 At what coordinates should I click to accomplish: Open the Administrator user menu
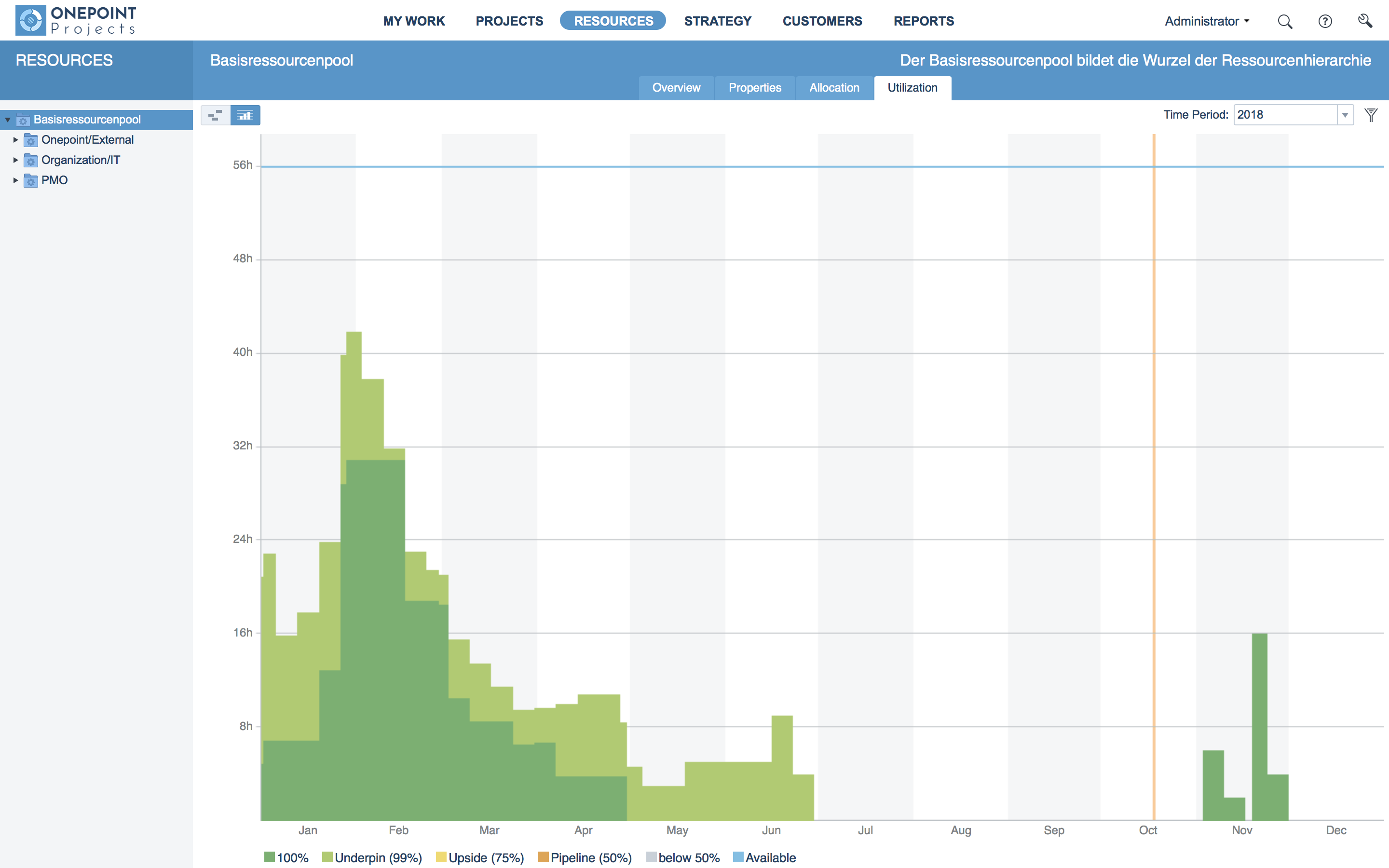(1207, 21)
